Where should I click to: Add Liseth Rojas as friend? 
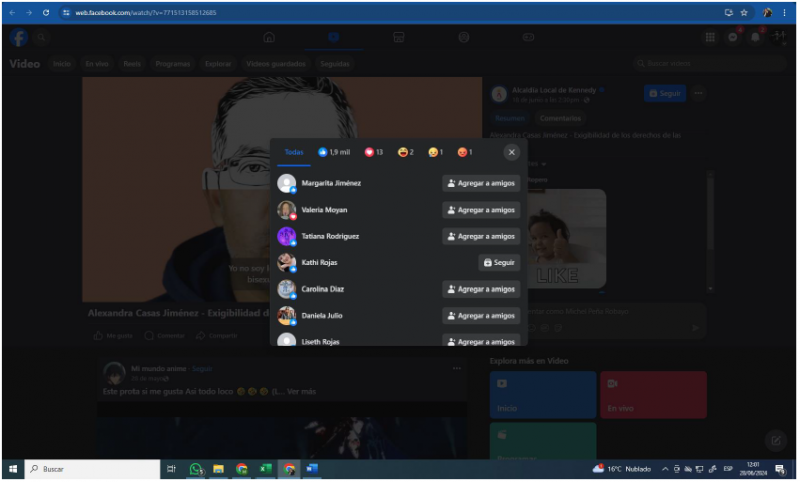click(x=482, y=342)
